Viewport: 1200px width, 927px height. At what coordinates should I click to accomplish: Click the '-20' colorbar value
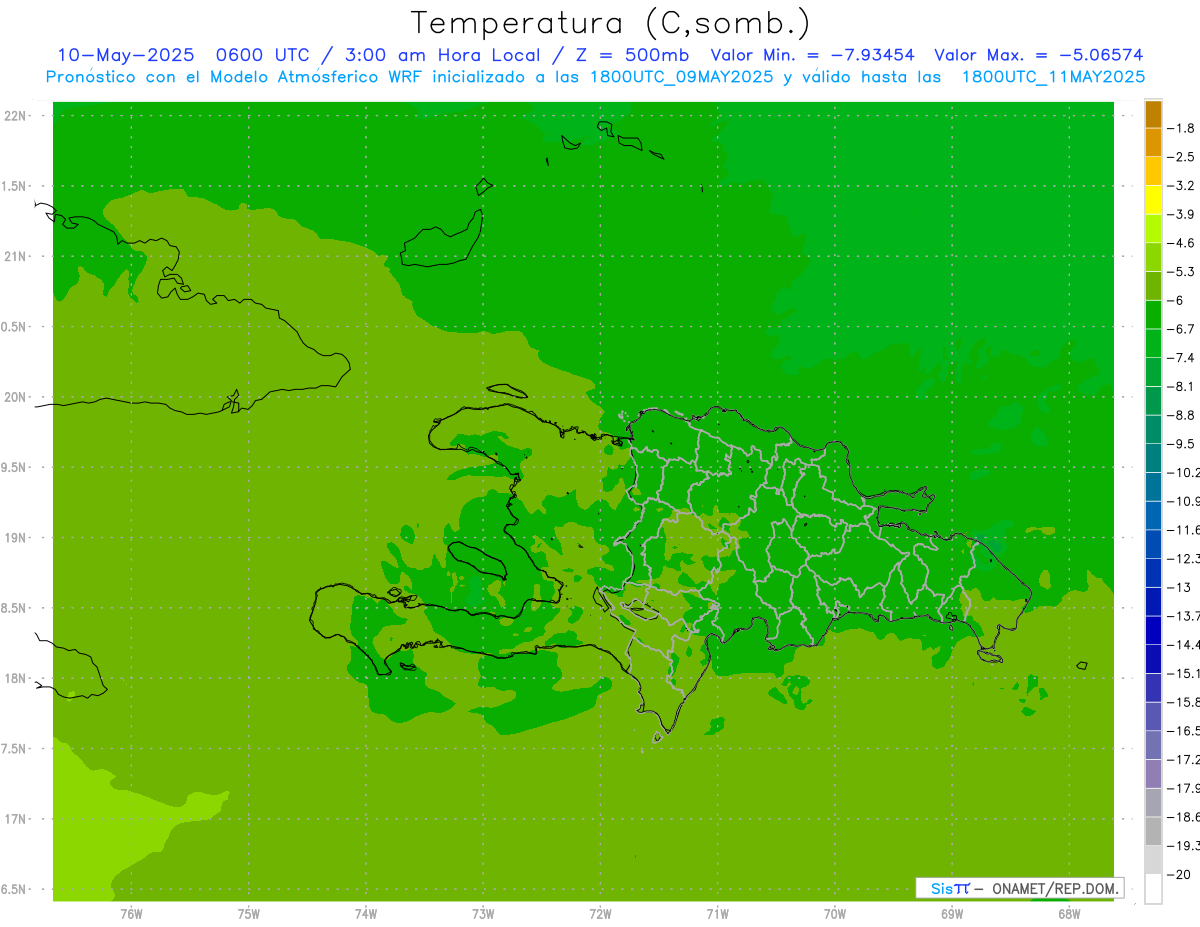[1177, 875]
